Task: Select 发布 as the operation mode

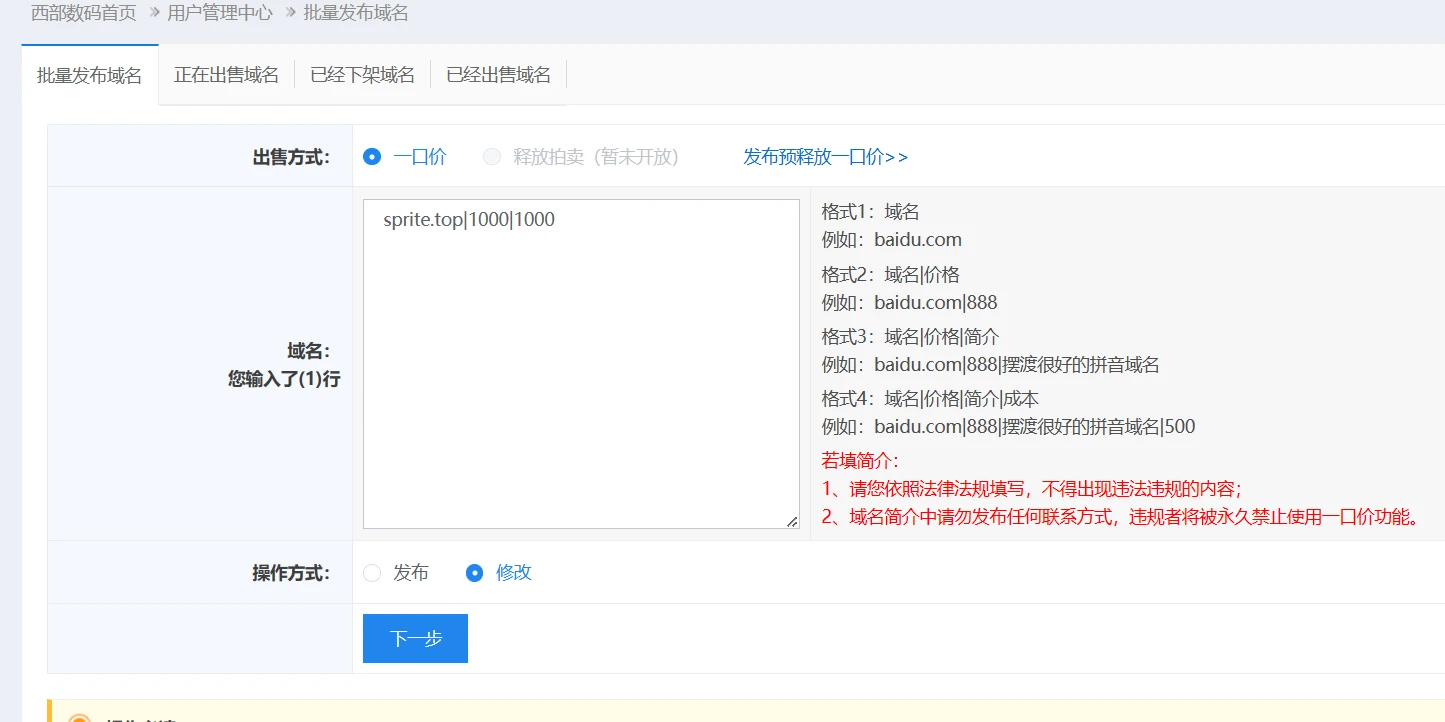Action: pos(372,573)
